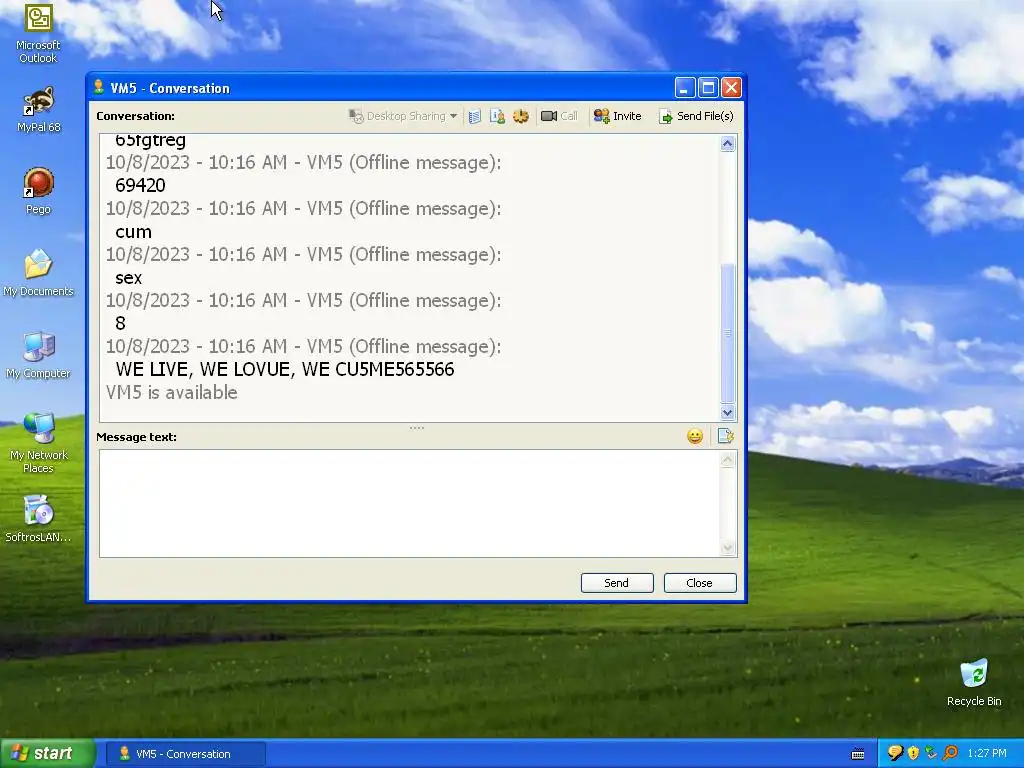Screen dimensions: 1024x768
Task: Select the My Computer desktop icon
Action: pyautogui.click(x=39, y=355)
